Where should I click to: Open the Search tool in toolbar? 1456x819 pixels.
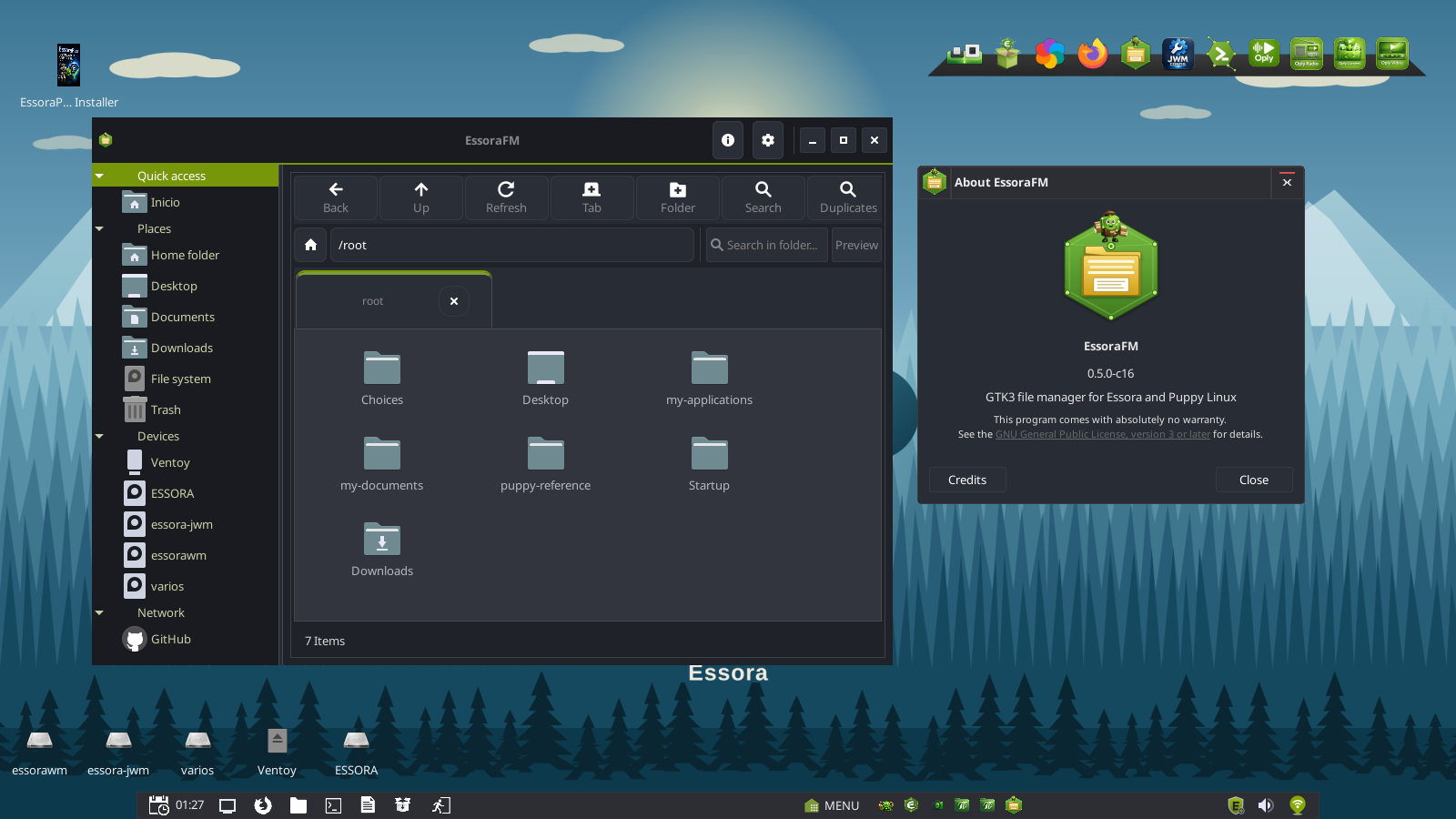pyautogui.click(x=763, y=197)
